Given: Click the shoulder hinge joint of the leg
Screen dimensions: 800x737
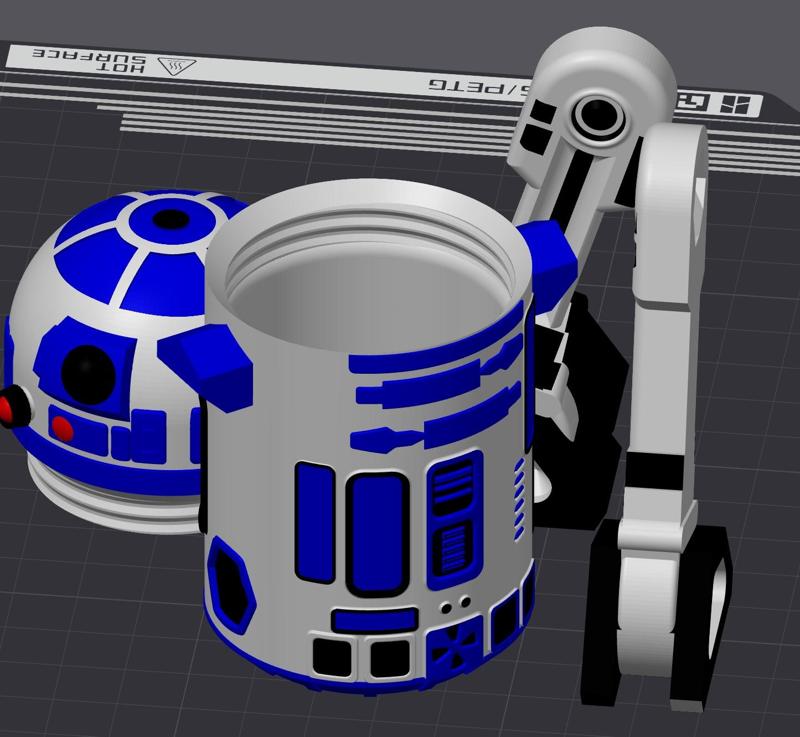Looking at the screenshot, I should tap(598, 118).
